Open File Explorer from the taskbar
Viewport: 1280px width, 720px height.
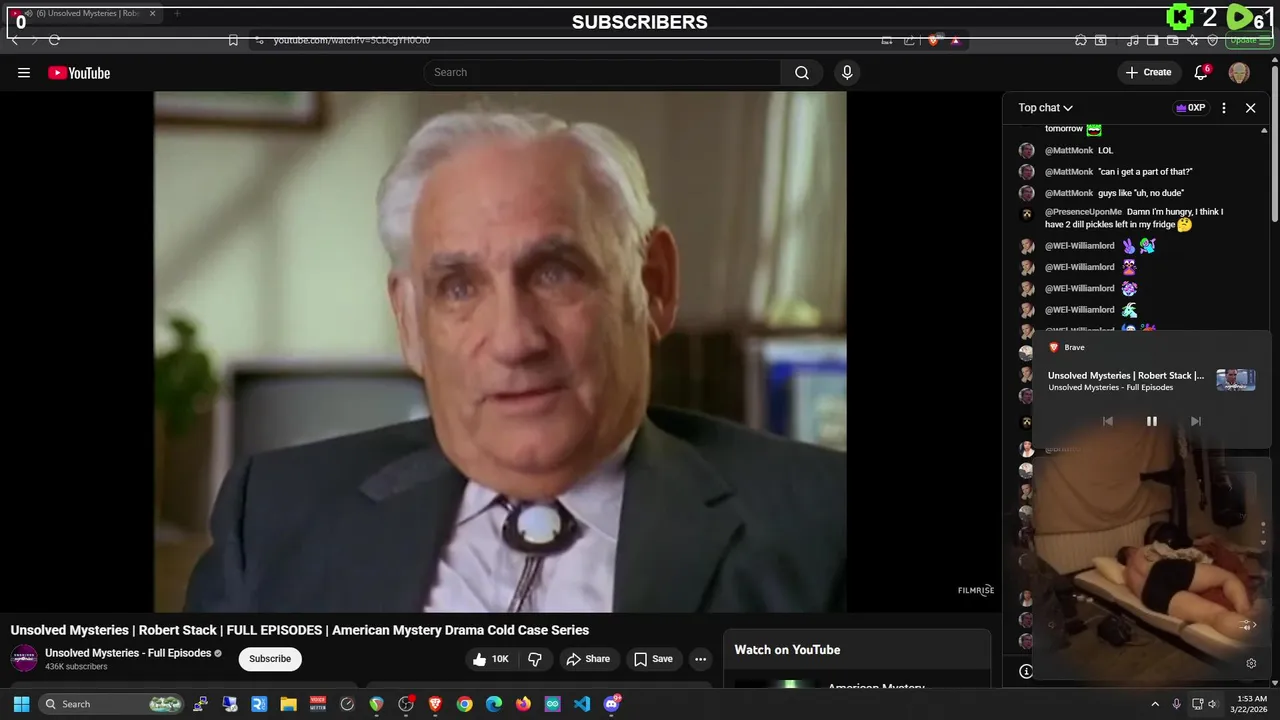[288, 704]
